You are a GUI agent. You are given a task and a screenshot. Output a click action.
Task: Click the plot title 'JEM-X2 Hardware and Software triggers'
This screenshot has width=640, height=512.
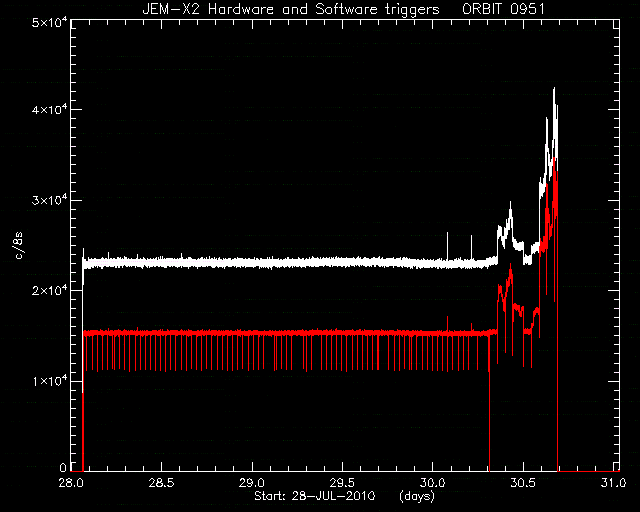pos(291,9)
